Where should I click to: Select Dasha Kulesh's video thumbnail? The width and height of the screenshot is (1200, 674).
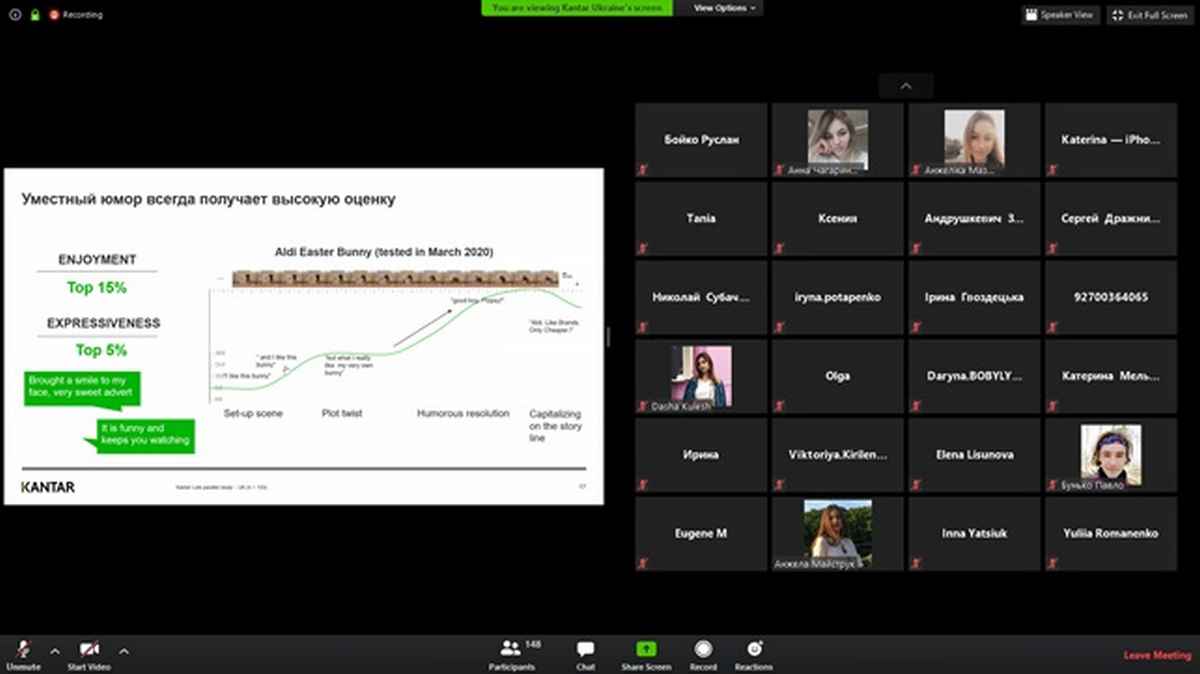[701, 376]
